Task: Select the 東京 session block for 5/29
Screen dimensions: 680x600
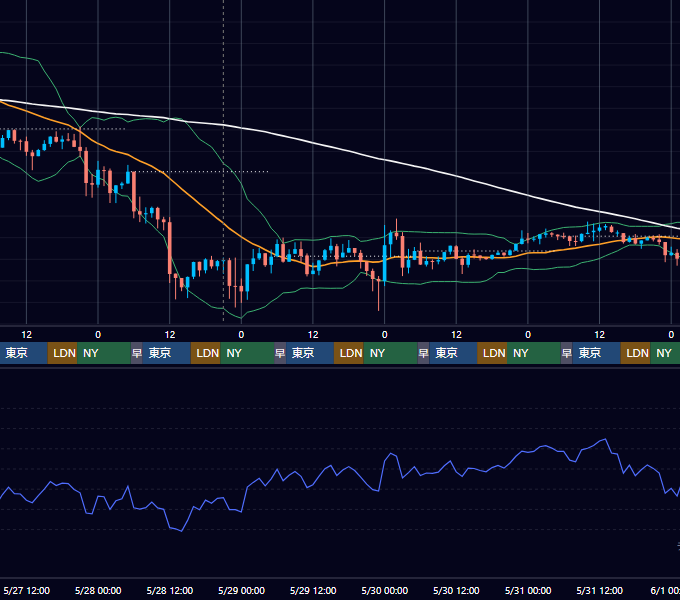Action: [310, 353]
